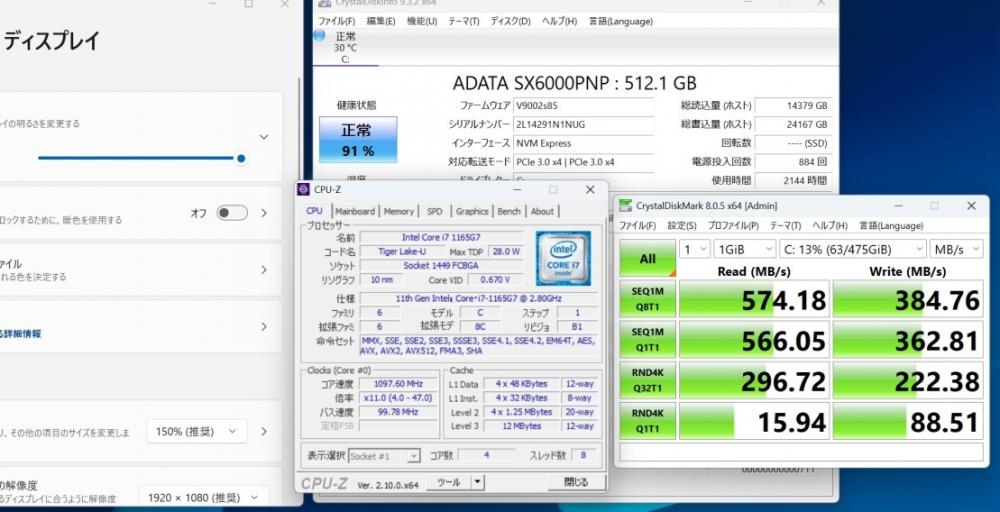Open the 150% scale dropdown

tap(196, 431)
